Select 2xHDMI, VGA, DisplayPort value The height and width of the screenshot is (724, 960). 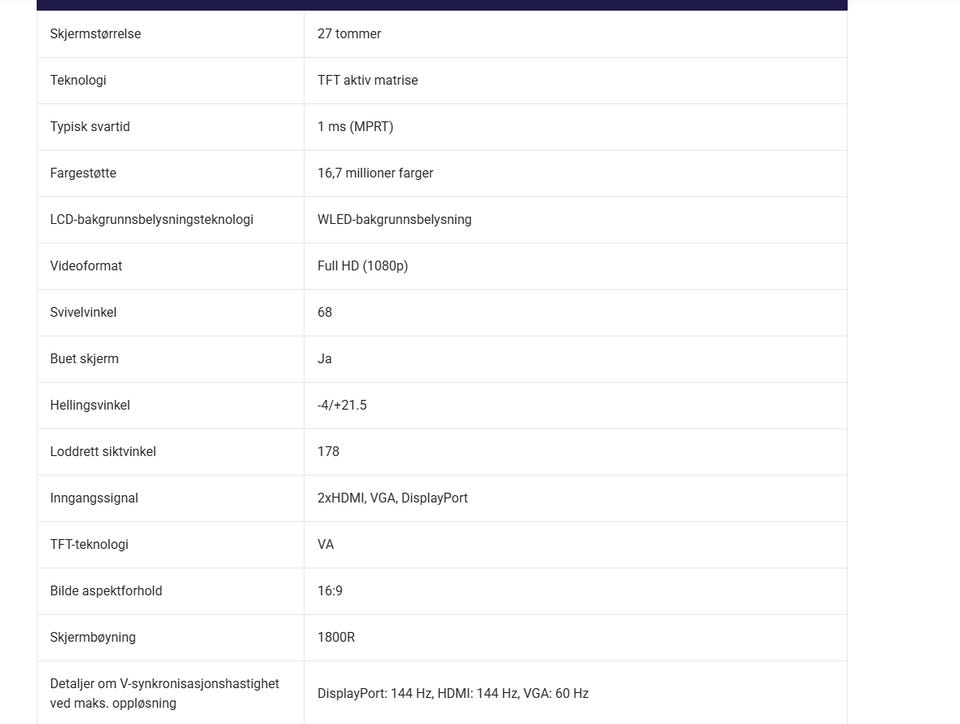[392, 498]
